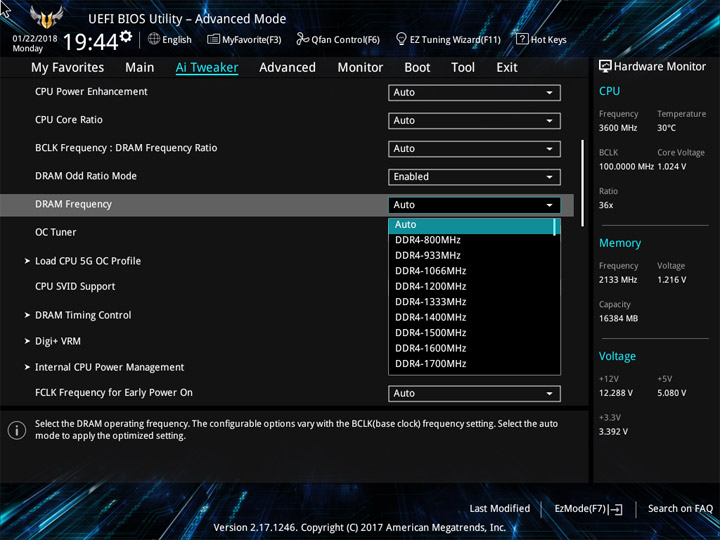Click the EzMode exit arrow icon
This screenshot has width=720, height=540.
(616, 509)
